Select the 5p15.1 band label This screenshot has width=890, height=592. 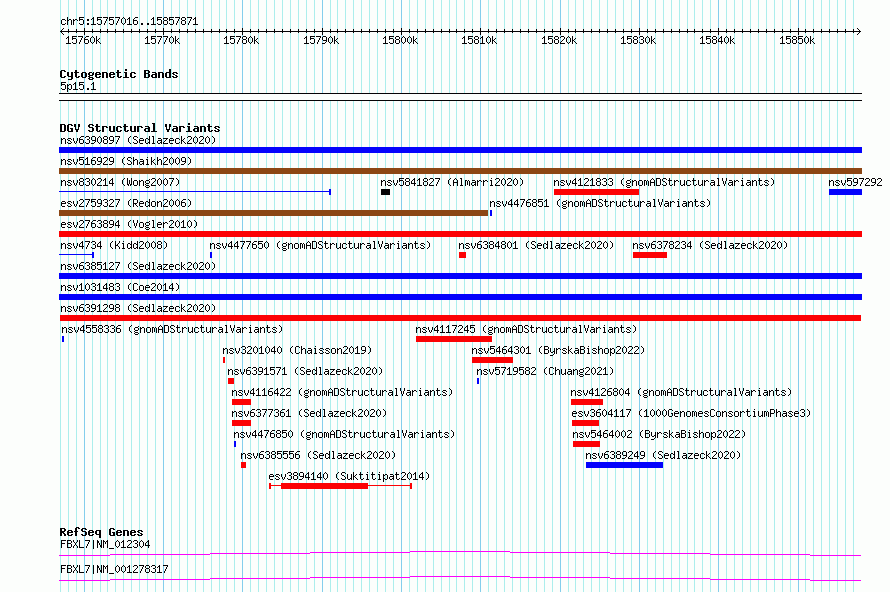(78, 86)
